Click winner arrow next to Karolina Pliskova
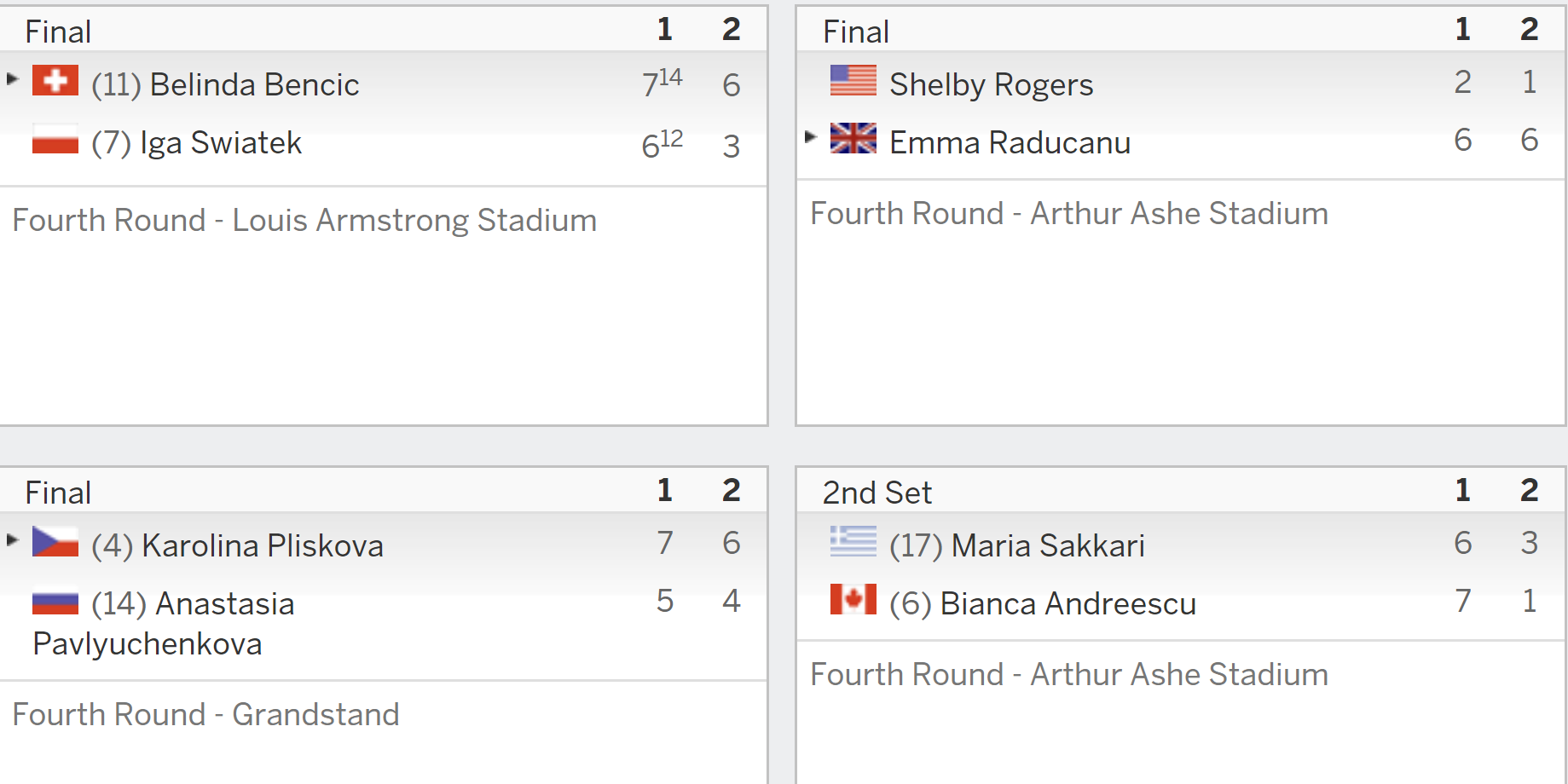Viewport: 1568px width, 784px height. pos(12,540)
